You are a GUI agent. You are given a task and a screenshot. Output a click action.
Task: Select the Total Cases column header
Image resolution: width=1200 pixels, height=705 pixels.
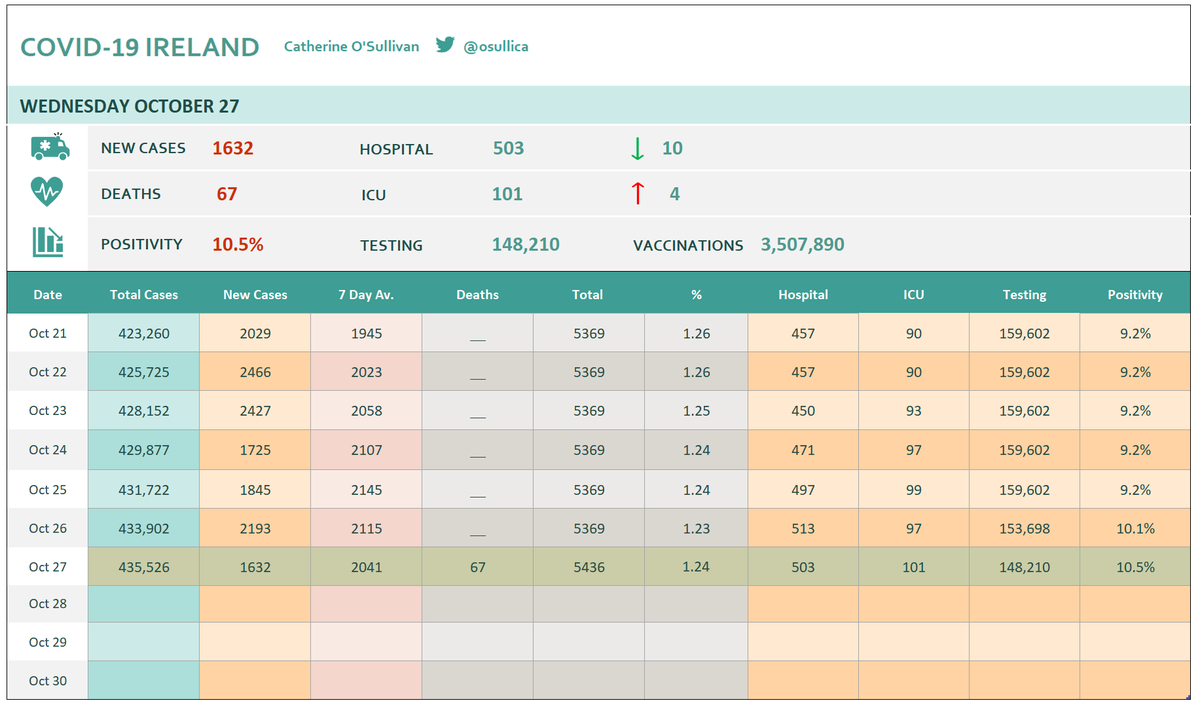pos(144,295)
